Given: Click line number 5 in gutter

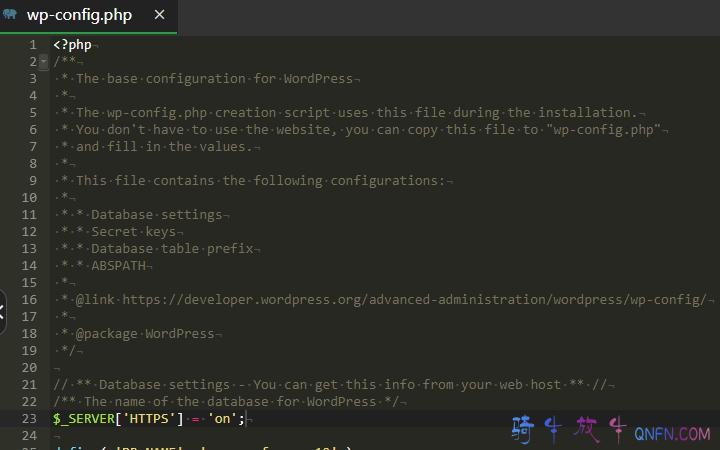Looking at the screenshot, I should (x=33, y=113).
